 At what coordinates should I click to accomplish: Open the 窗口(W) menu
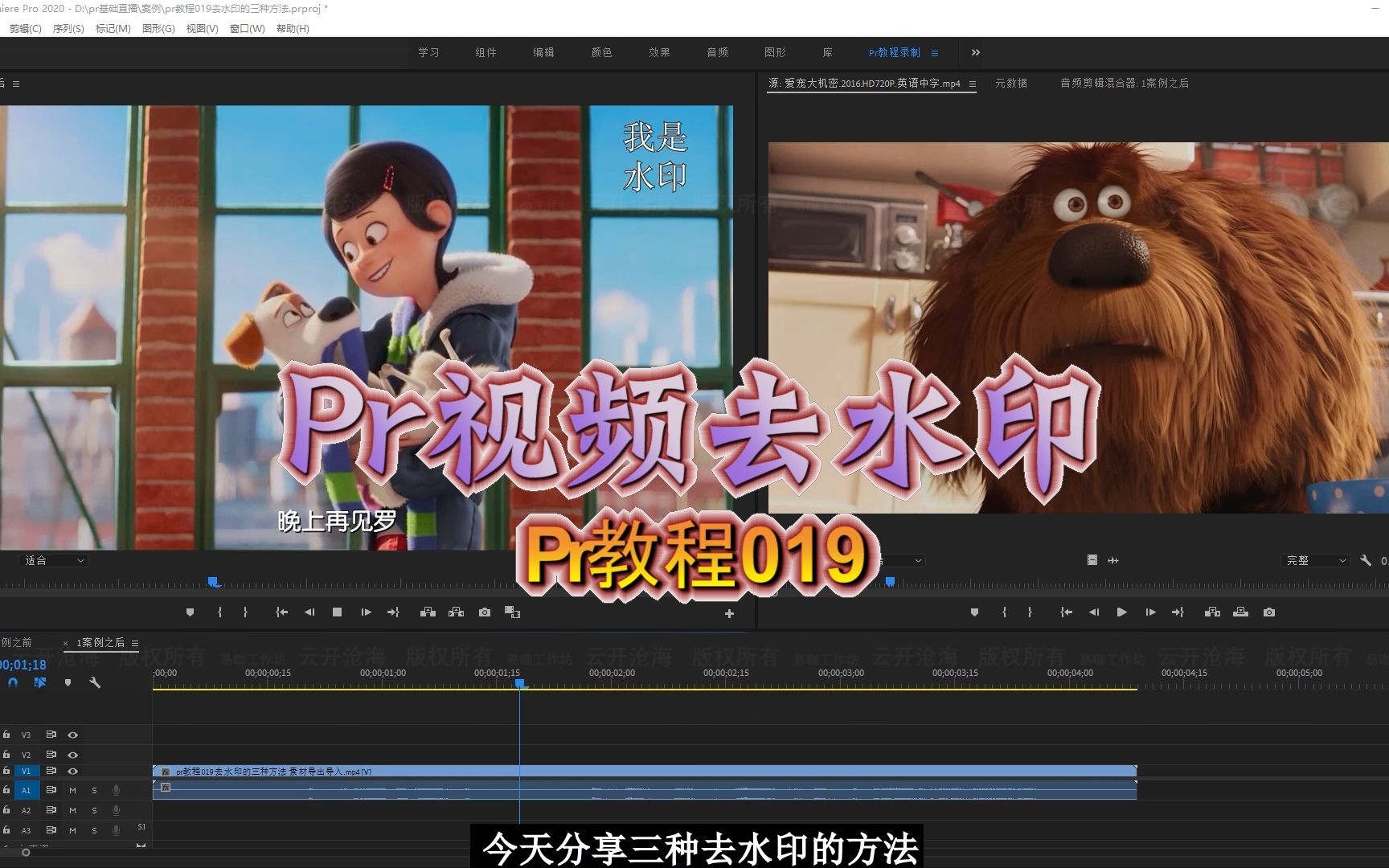247,29
